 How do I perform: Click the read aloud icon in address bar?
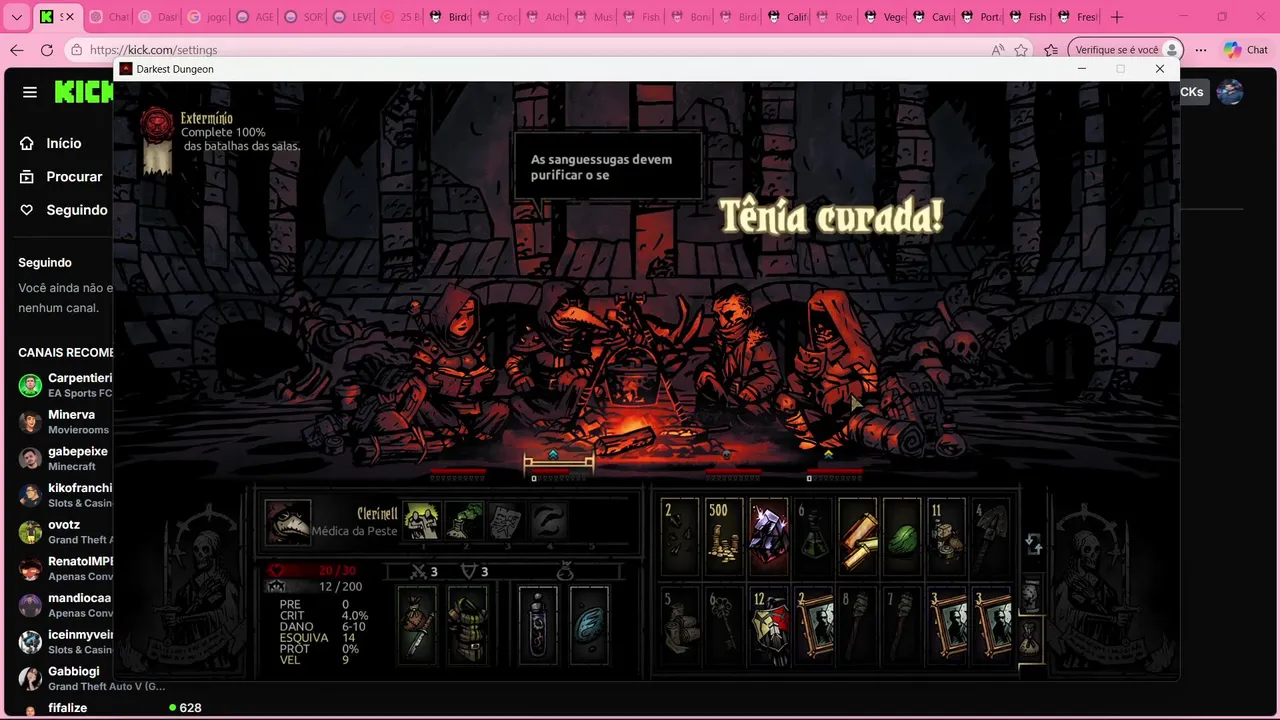pyautogui.click(x=998, y=50)
